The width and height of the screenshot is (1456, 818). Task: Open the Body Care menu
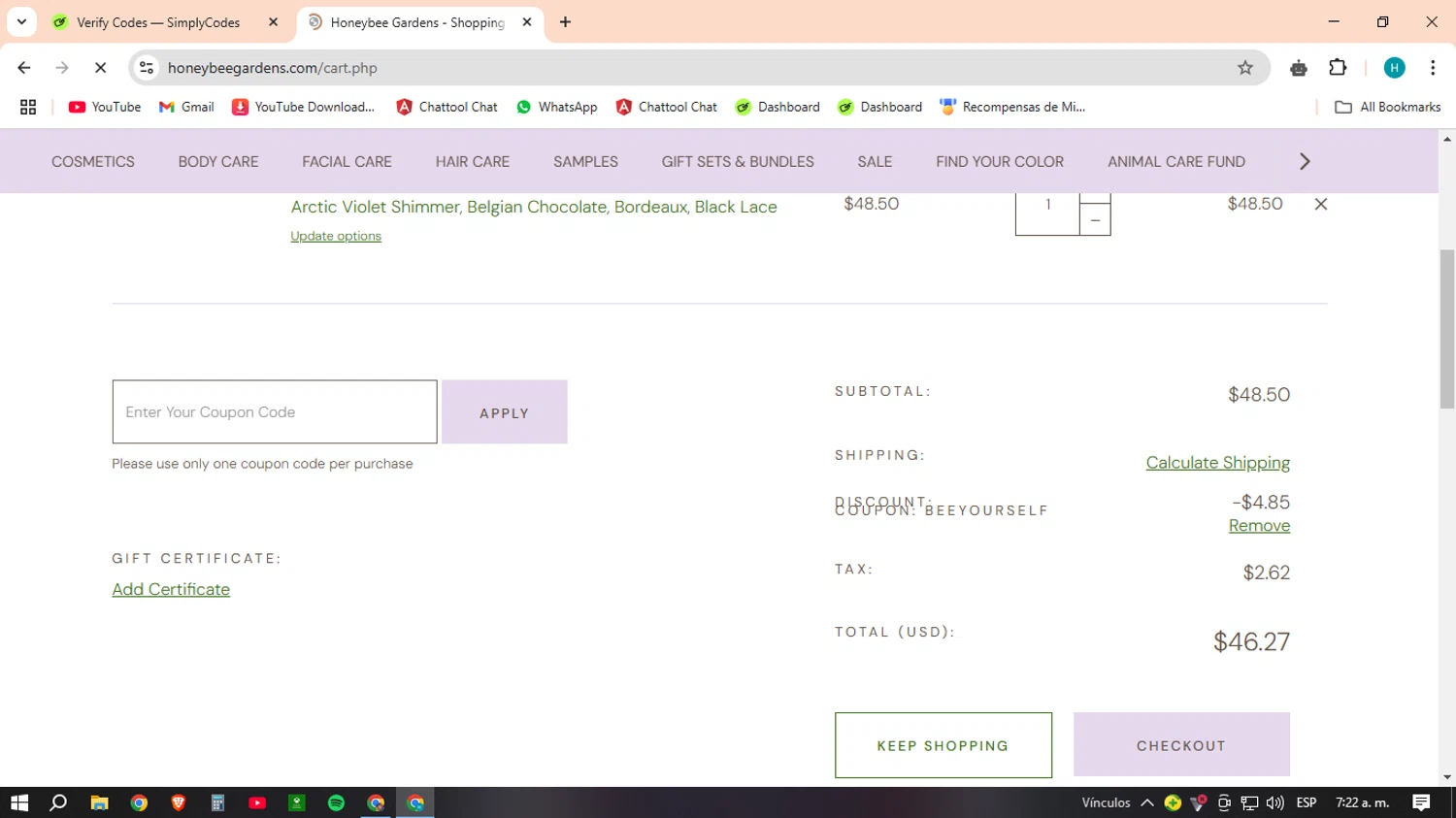(x=218, y=162)
